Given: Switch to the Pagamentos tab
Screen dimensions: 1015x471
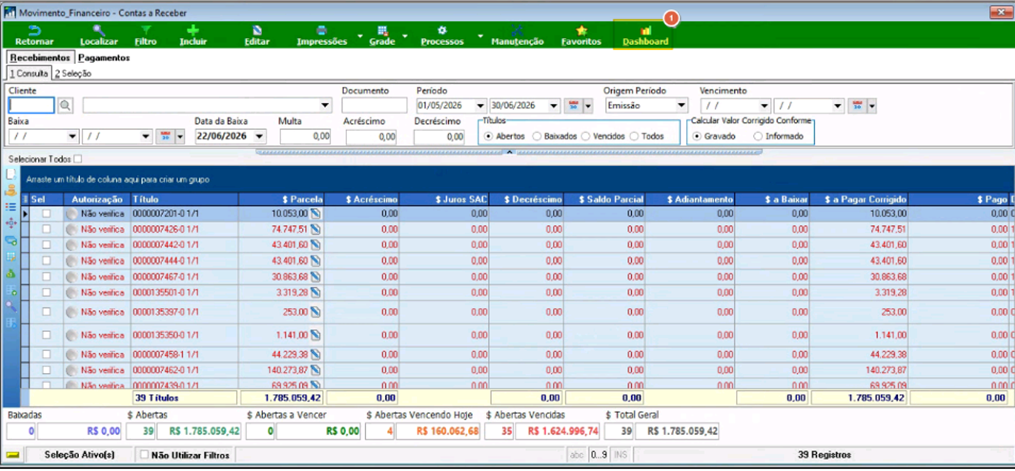Looking at the screenshot, I should click(x=104, y=58).
